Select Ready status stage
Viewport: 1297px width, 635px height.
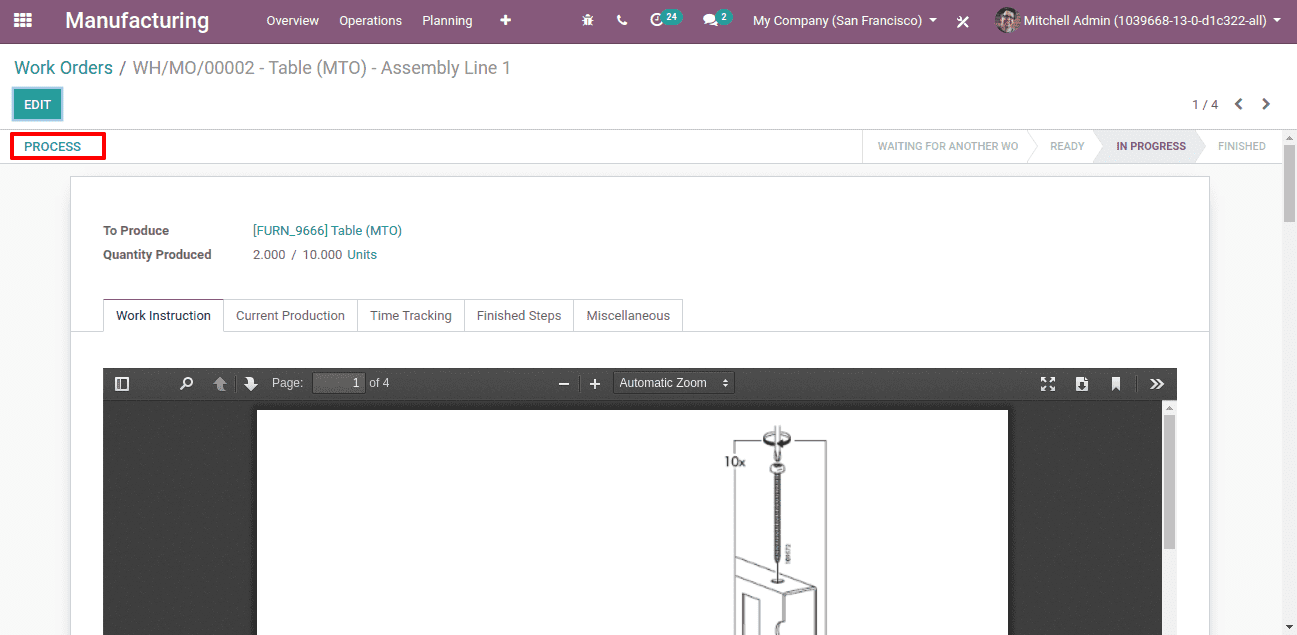[x=1067, y=146]
